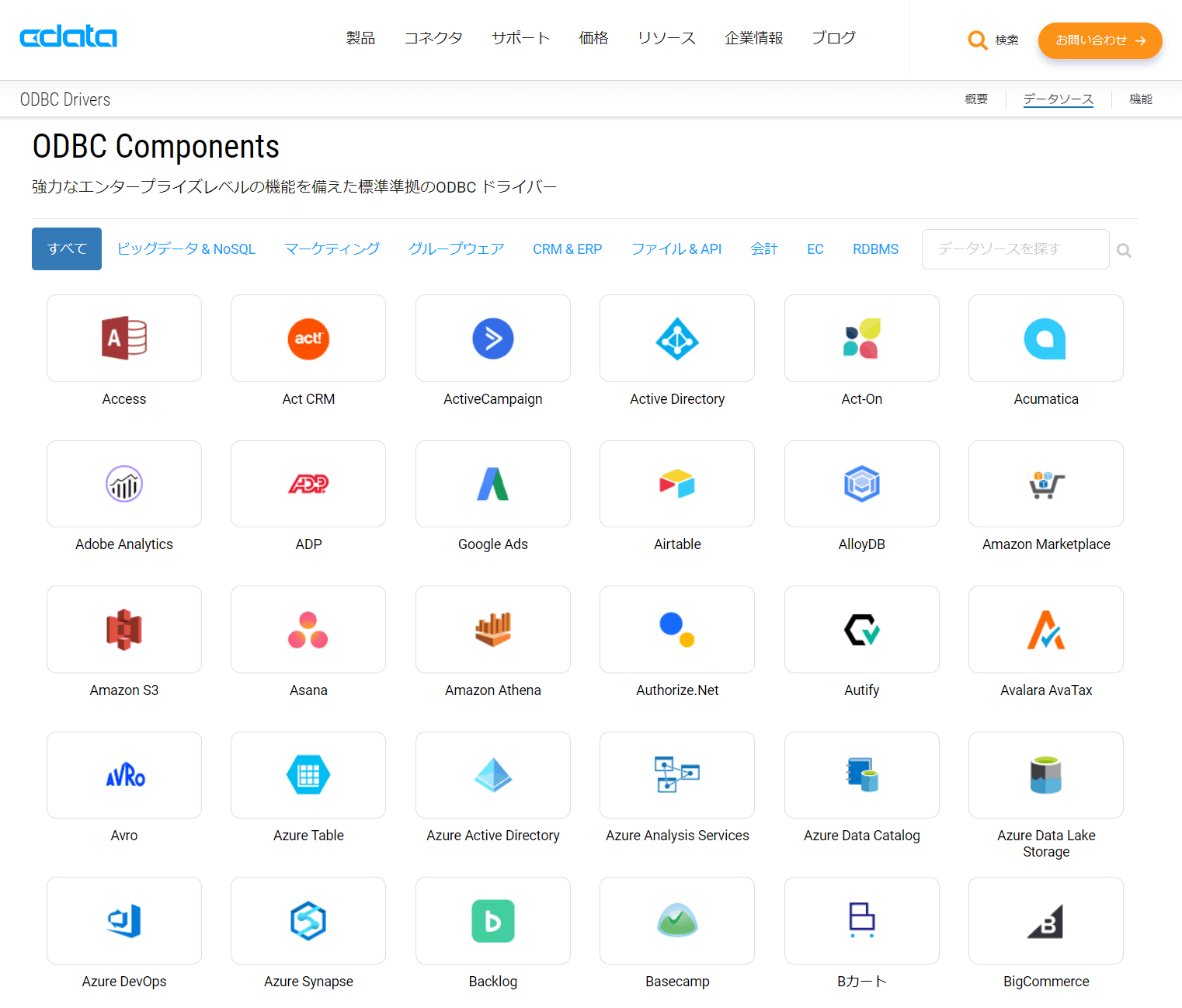Select the BigCommerce icon

tap(1046, 921)
